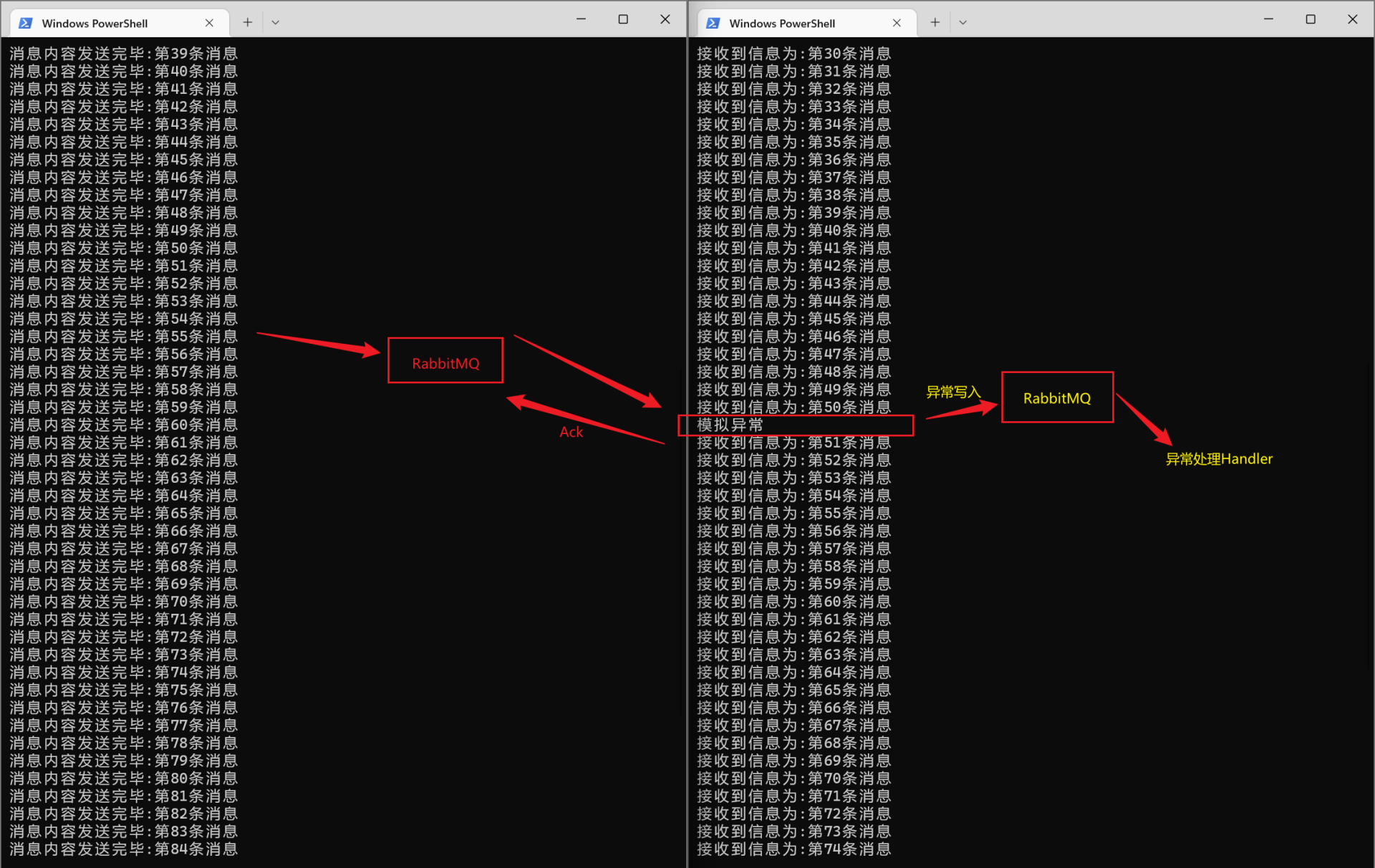
Task: Maximize the left terminal window
Action: (x=623, y=19)
